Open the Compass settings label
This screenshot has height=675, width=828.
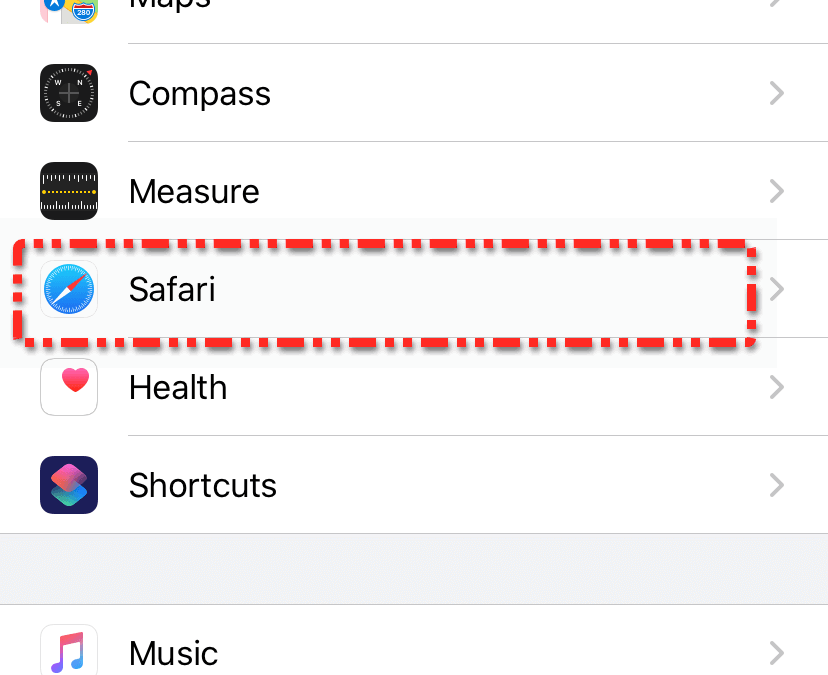tap(200, 93)
